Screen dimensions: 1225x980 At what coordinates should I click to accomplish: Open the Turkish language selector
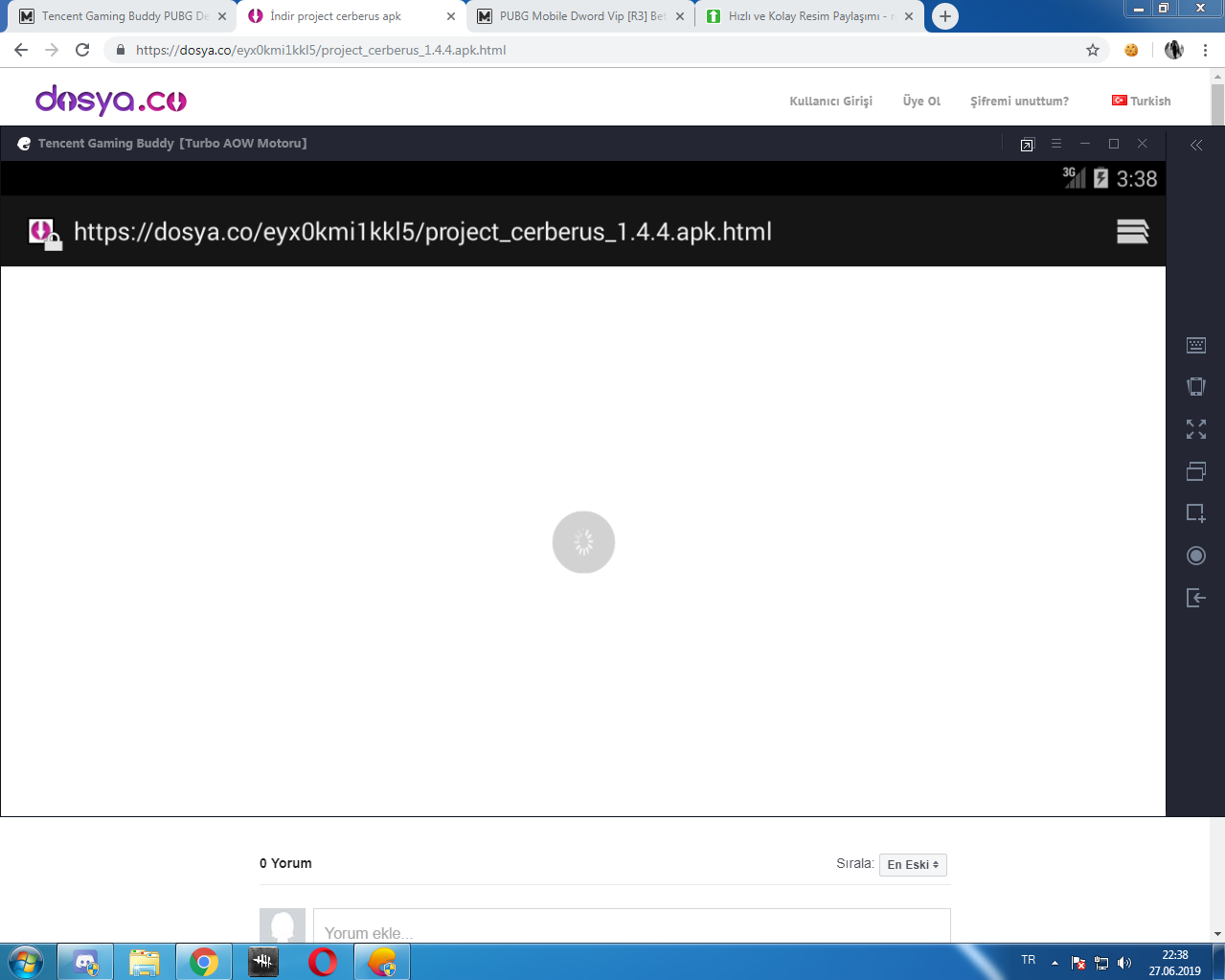1141,101
